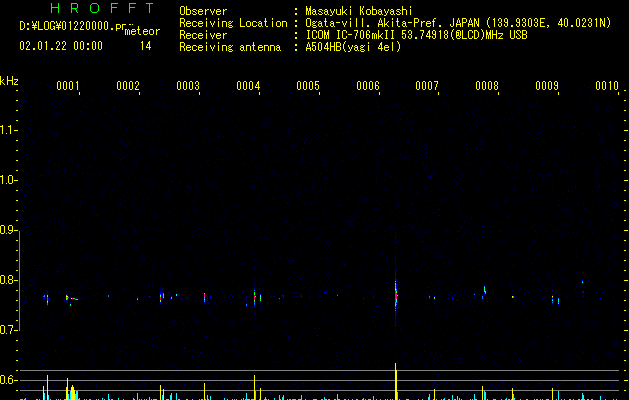Click the 0.8 kHz axis label
Viewport: 629px width, 400px height.
coord(8,280)
